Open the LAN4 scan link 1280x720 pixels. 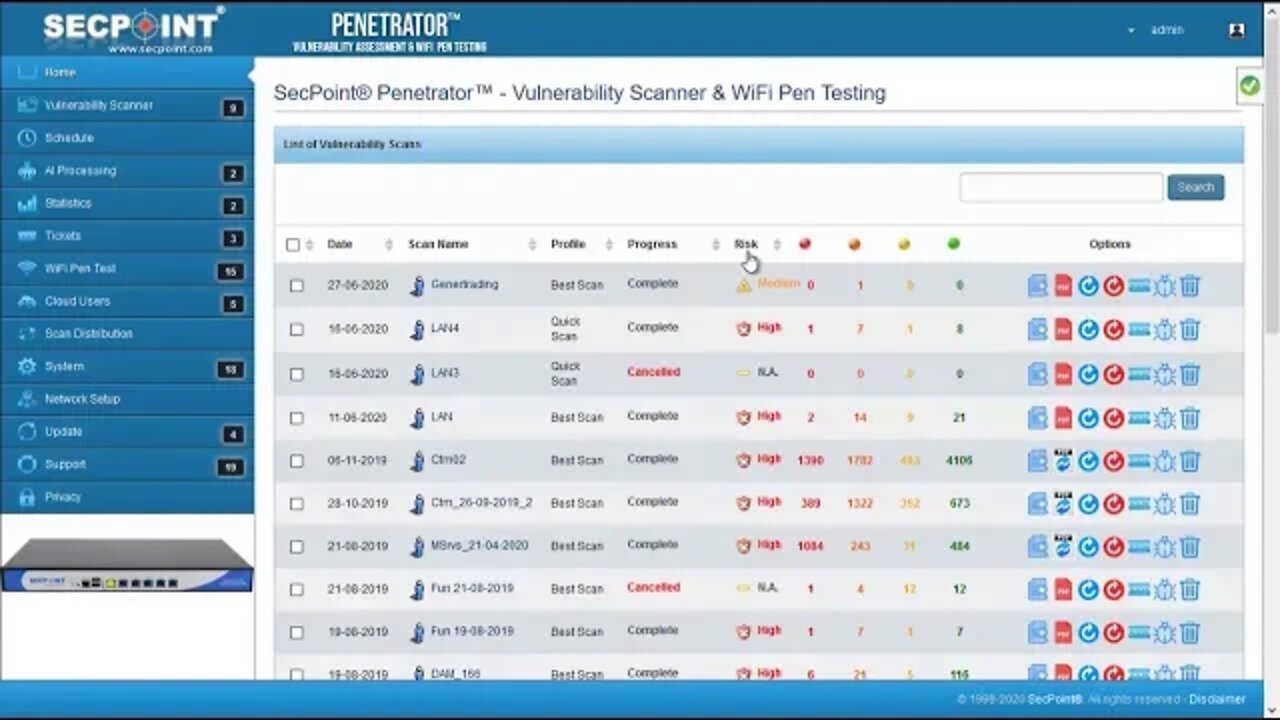(445, 328)
